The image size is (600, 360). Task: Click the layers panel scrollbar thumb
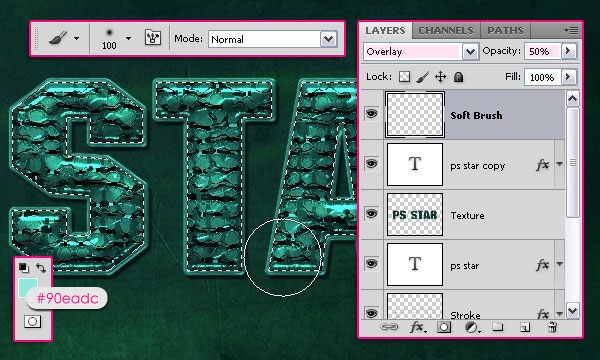coord(572,163)
